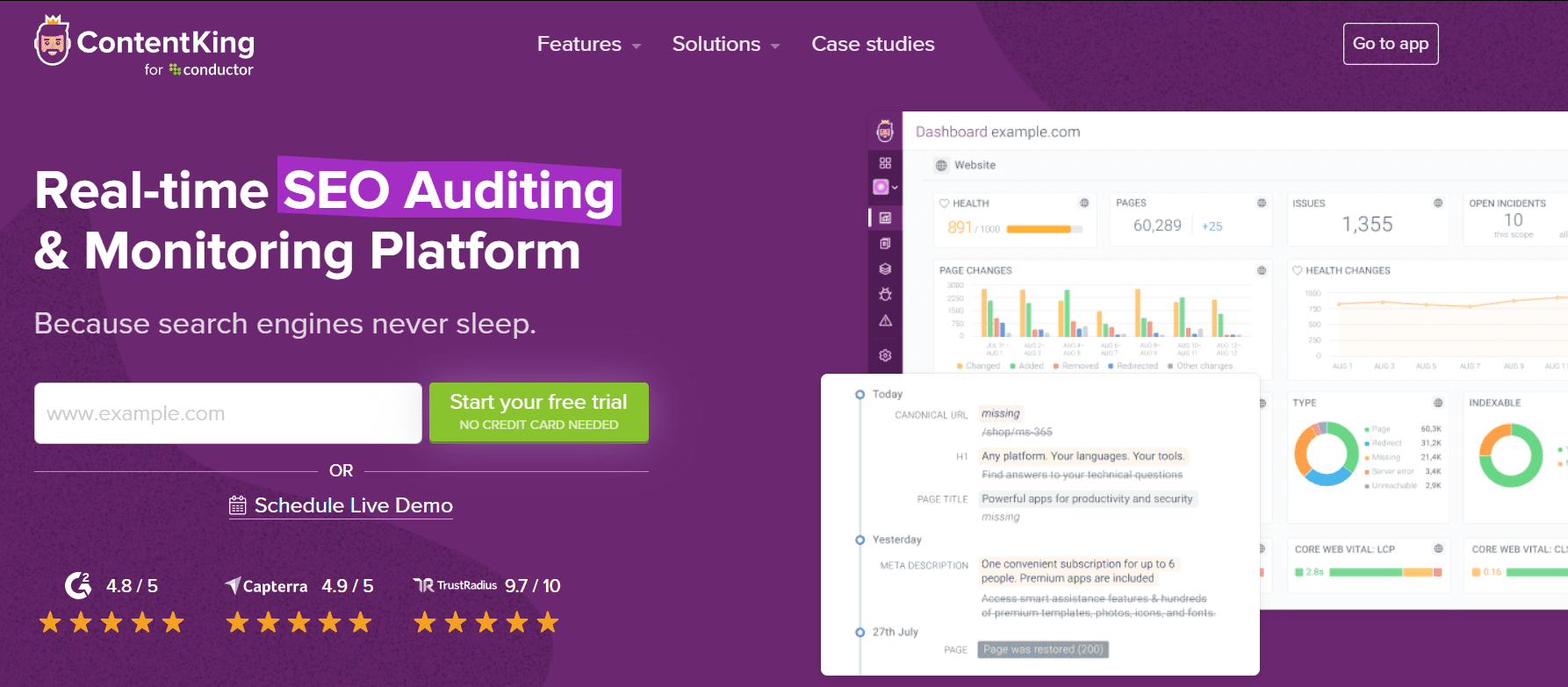This screenshot has width=1568, height=687.
Task: Click the Open Incidents value 10
Action: tap(1514, 220)
